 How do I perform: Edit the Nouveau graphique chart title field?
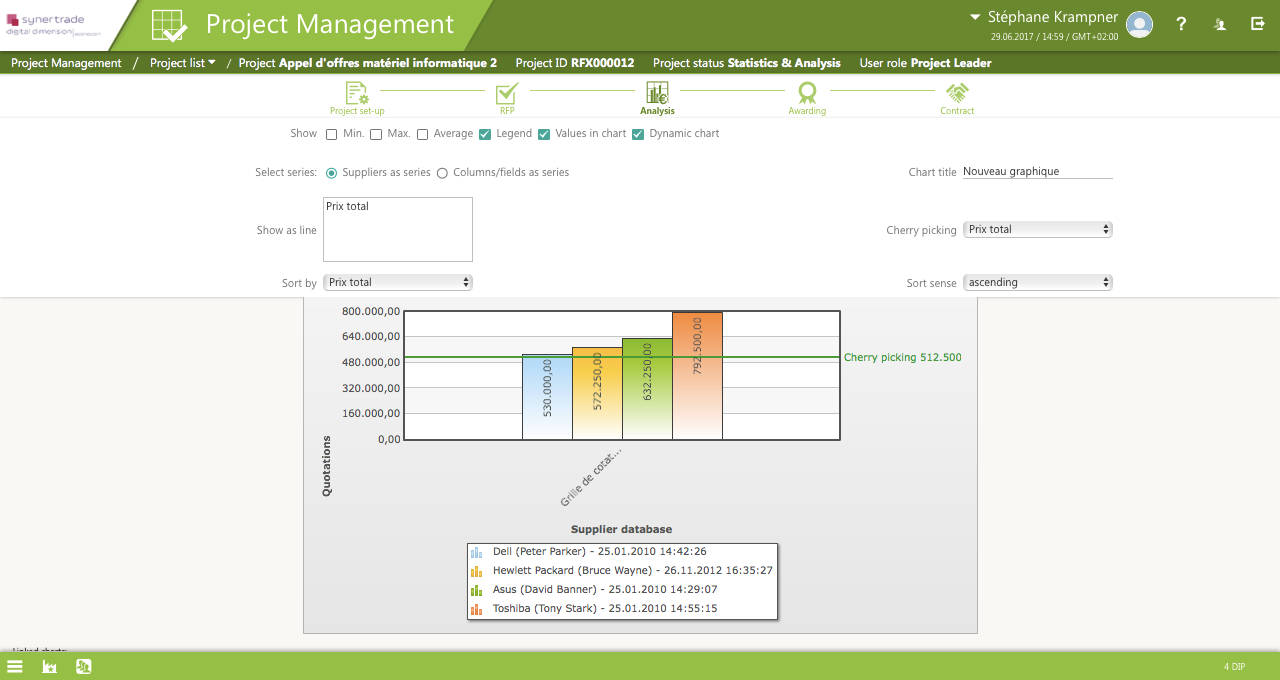pyautogui.click(x=1035, y=171)
